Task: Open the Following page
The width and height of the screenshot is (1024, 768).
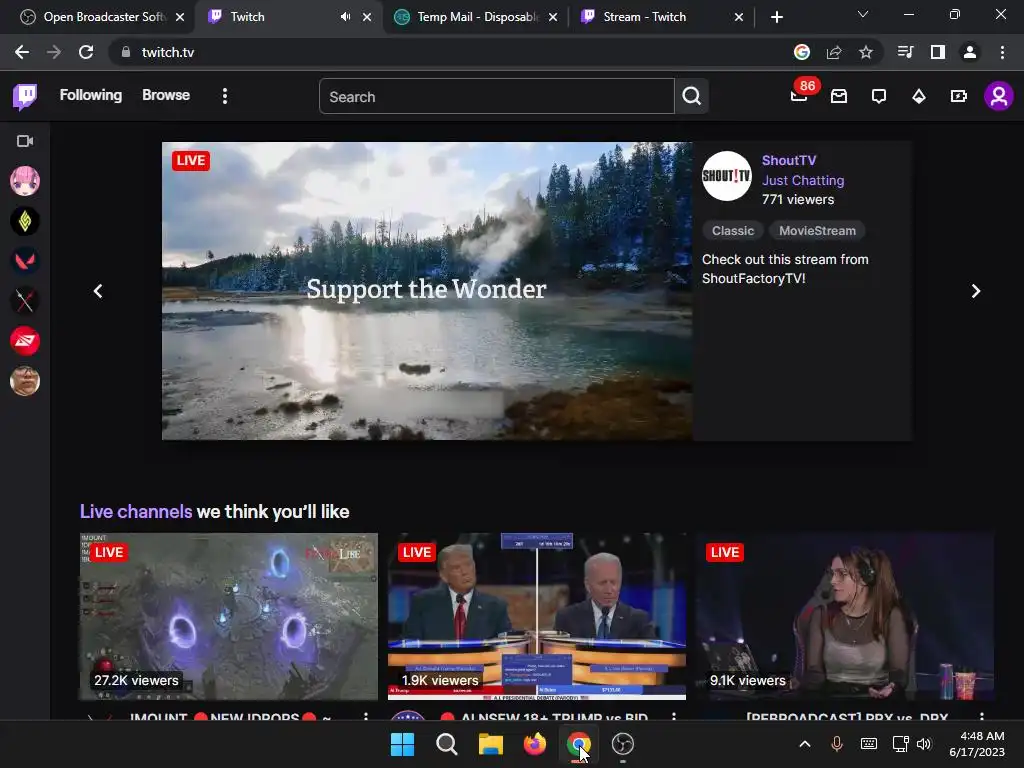Action: point(91,95)
